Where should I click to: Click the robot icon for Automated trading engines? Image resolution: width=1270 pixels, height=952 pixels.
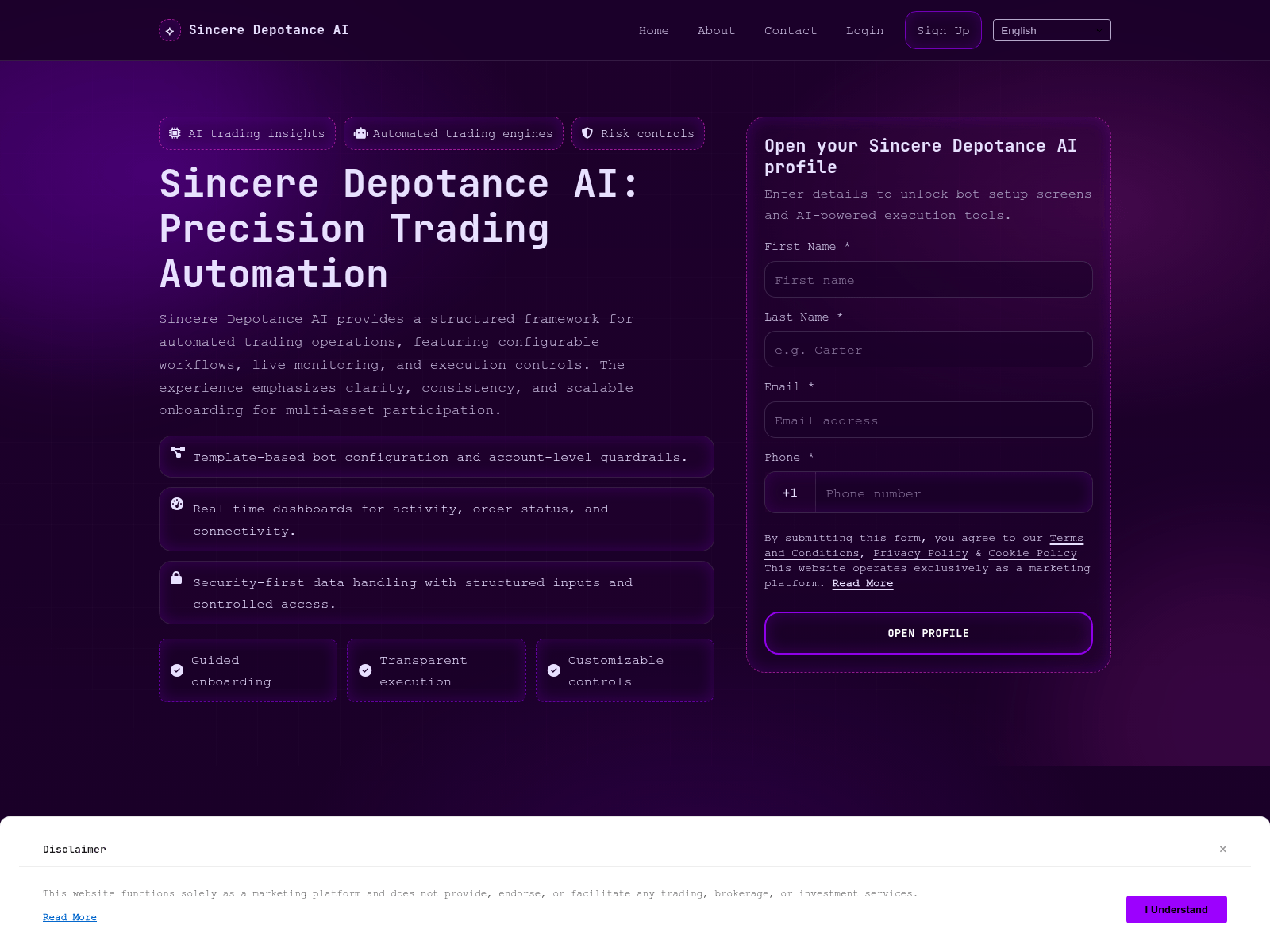point(360,133)
